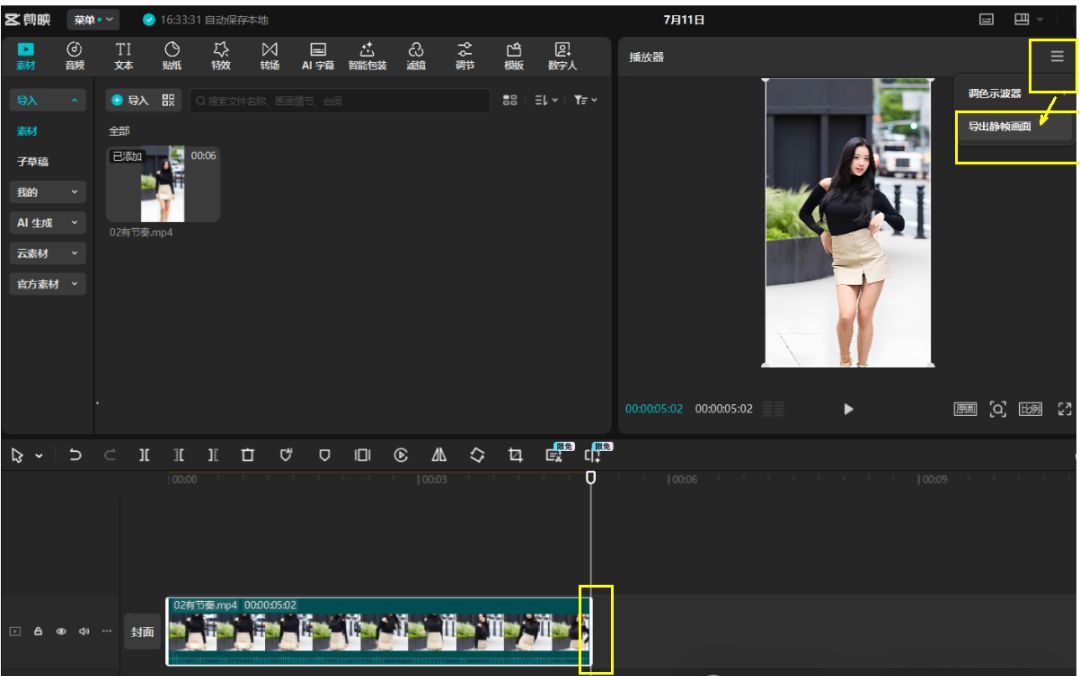Switch to the 文本 (Text) tab
This screenshot has height=676, width=1080.
click(123, 56)
